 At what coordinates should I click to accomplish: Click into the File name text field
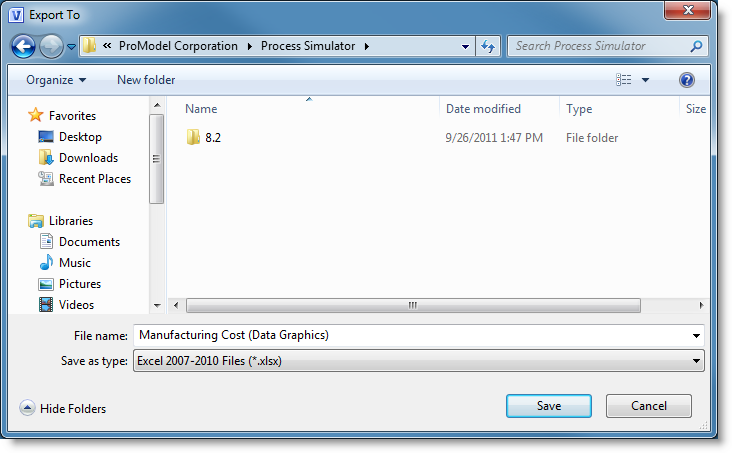419,335
